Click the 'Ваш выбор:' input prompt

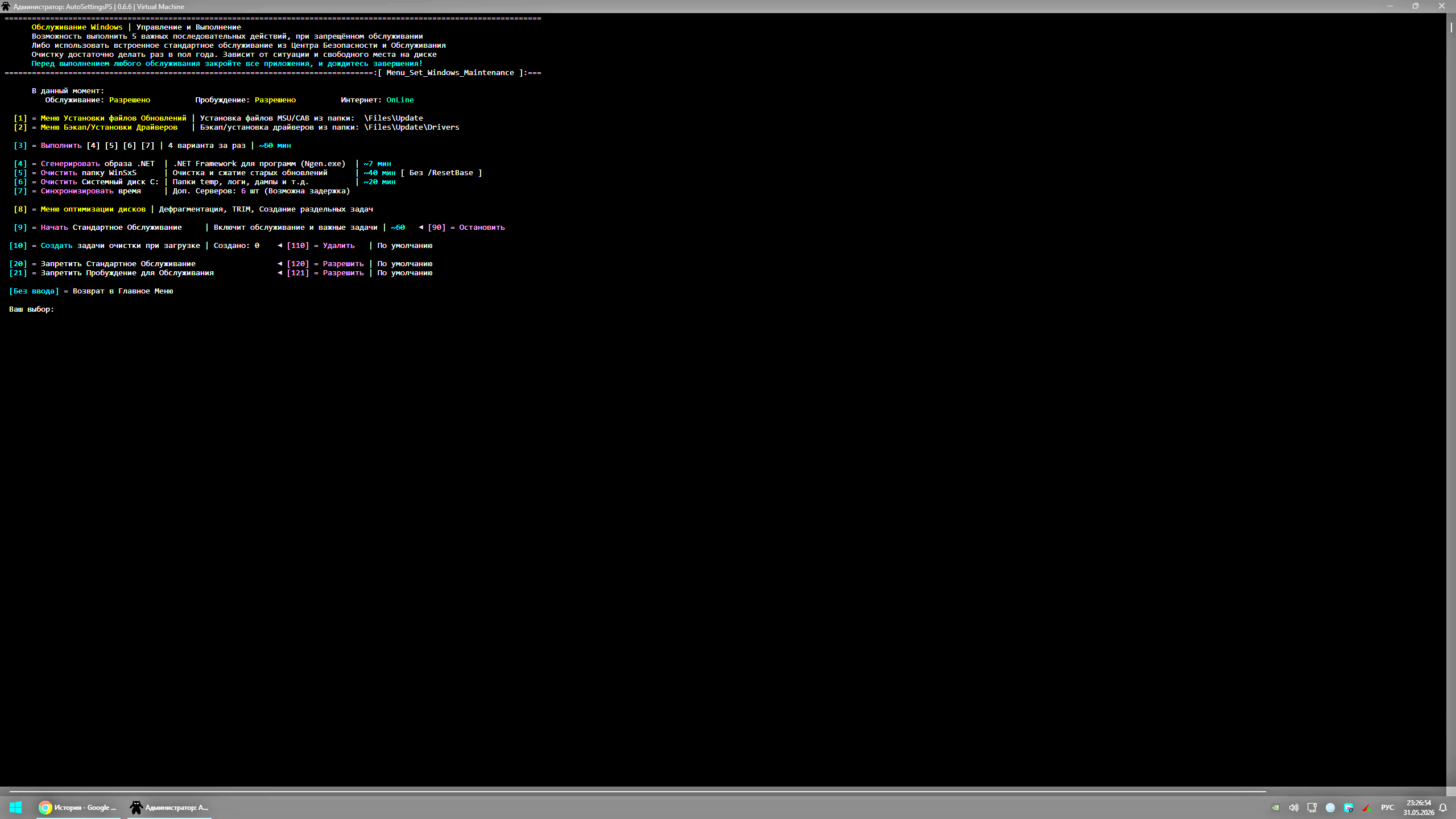click(31, 309)
